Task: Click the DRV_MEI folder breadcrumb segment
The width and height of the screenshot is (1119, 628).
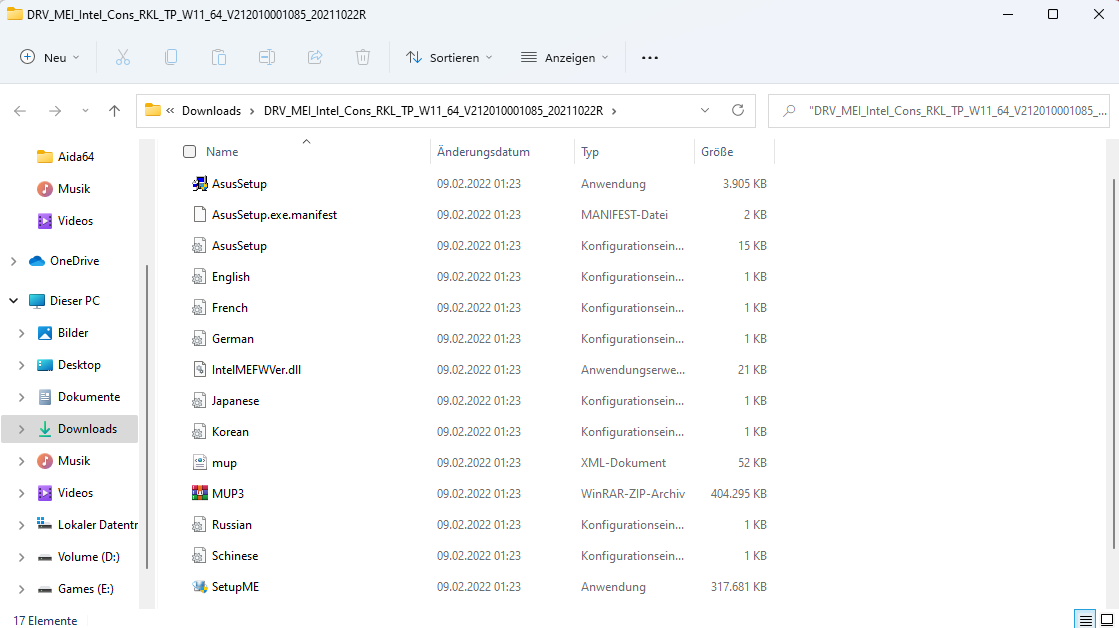Action: point(433,111)
